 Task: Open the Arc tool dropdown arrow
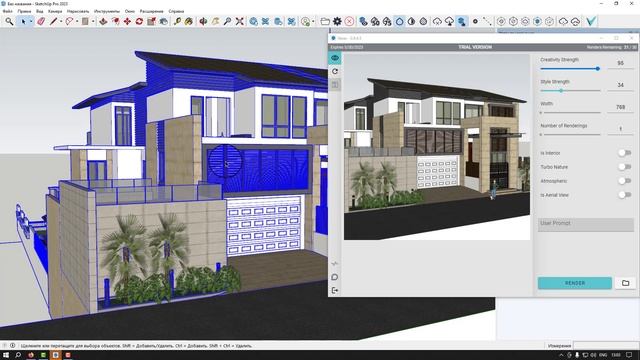[77, 21]
